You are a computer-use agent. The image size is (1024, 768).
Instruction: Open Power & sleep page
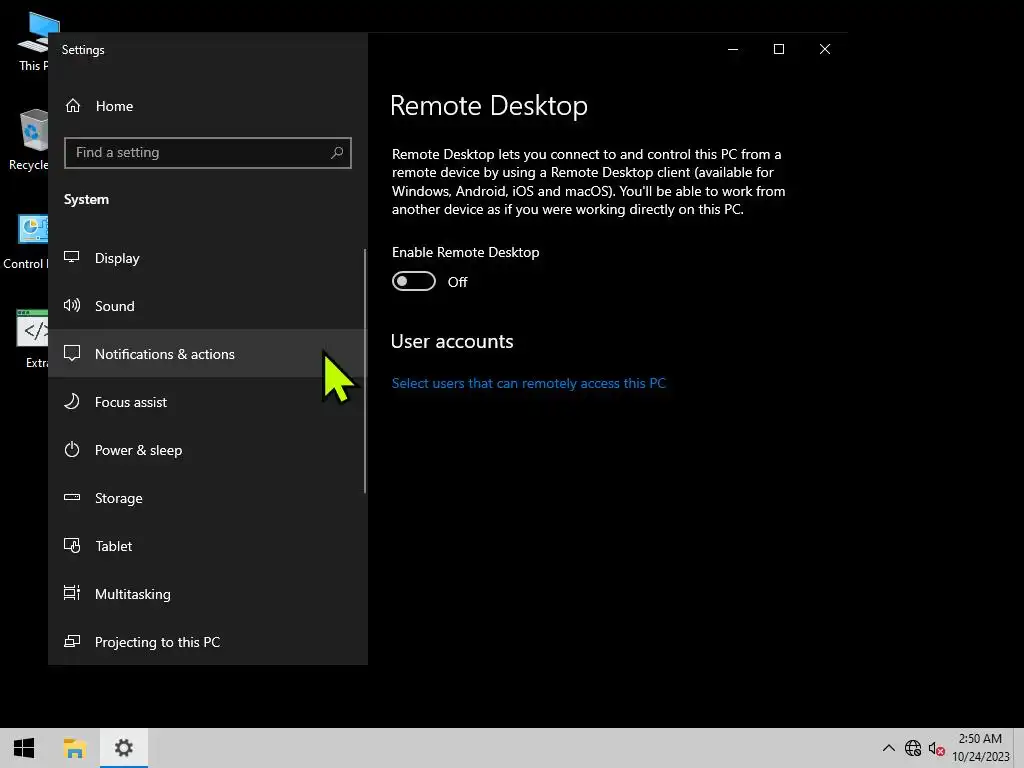(208, 450)
